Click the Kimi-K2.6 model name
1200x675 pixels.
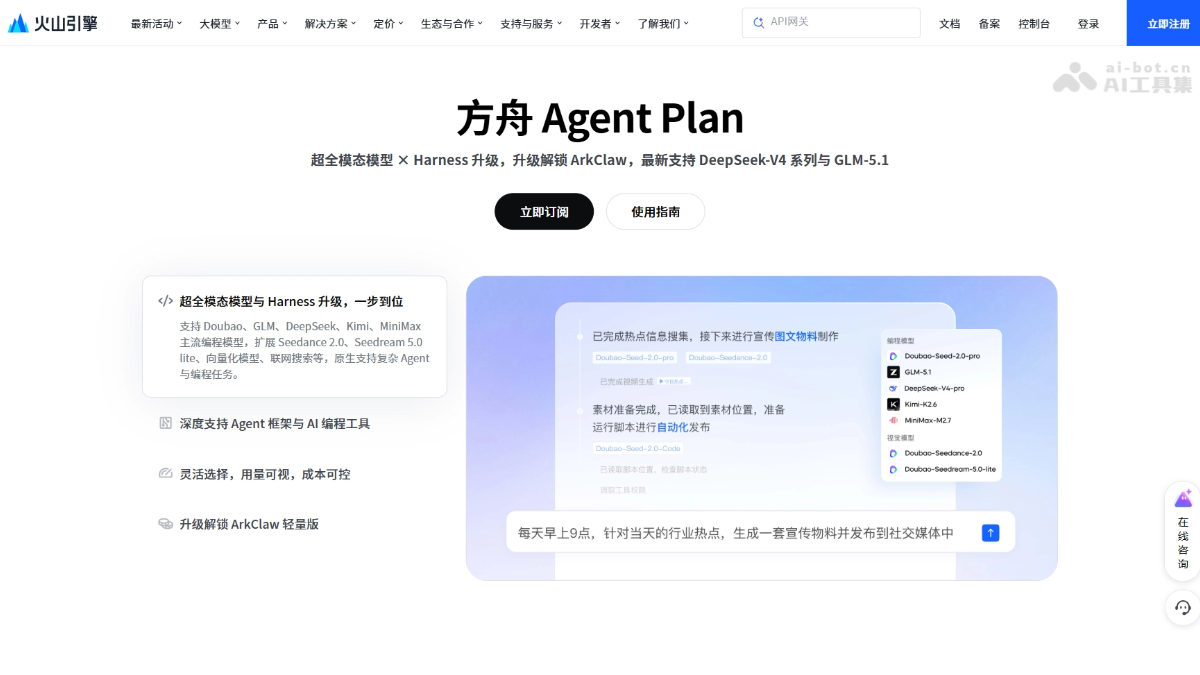[920, 404]
